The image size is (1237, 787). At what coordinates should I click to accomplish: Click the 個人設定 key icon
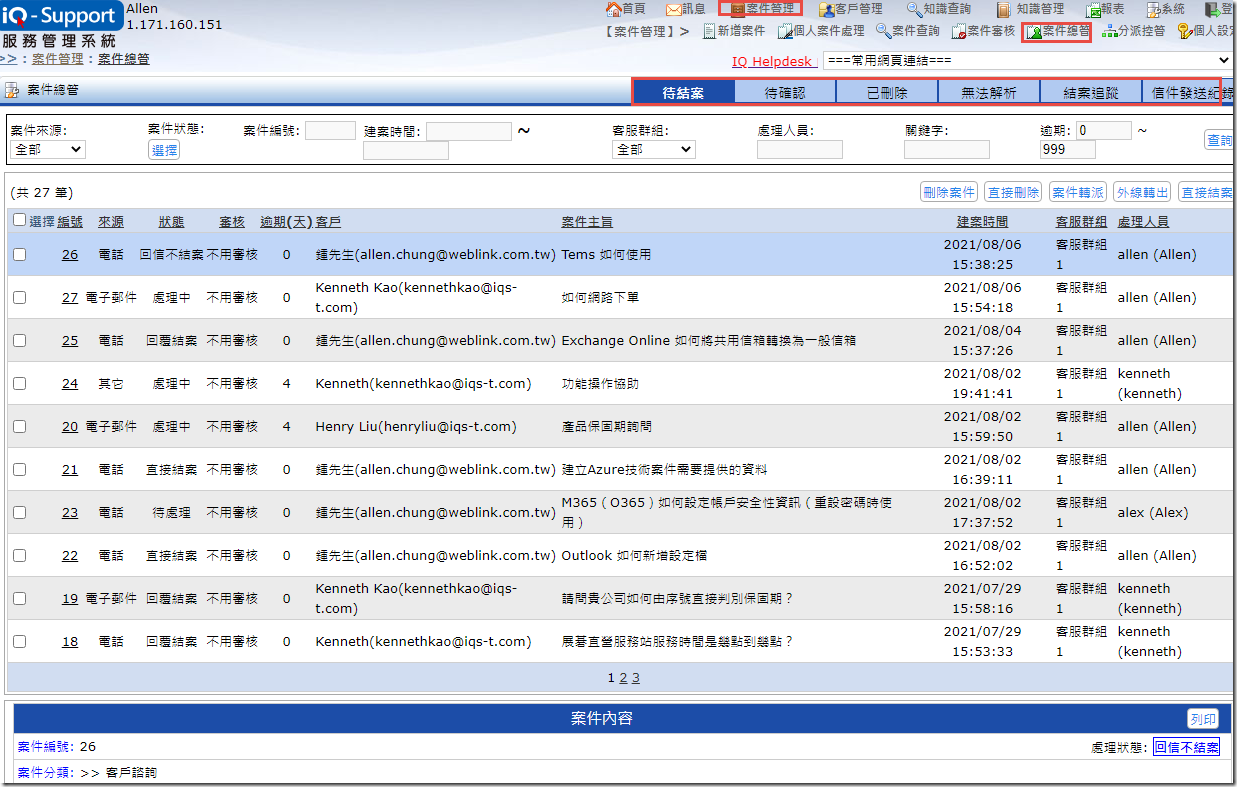[1185, 31]
